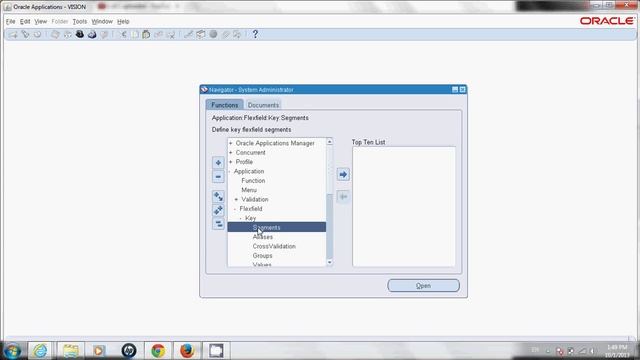640x360 pixels.
Task: Click the Switch Responsibility hat icon
Action: pyautogui.click(x=80, y=35)
